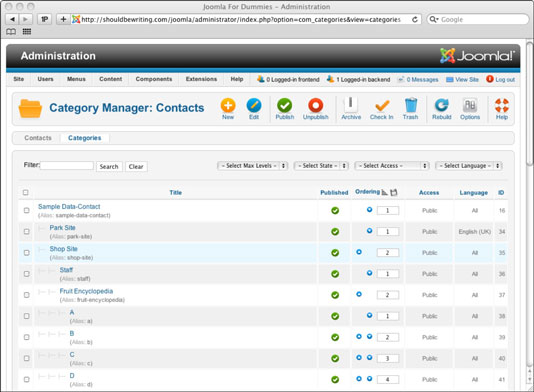Check the category A row checkbox
This screenshot has height=392, width=534.
point(27,316)
